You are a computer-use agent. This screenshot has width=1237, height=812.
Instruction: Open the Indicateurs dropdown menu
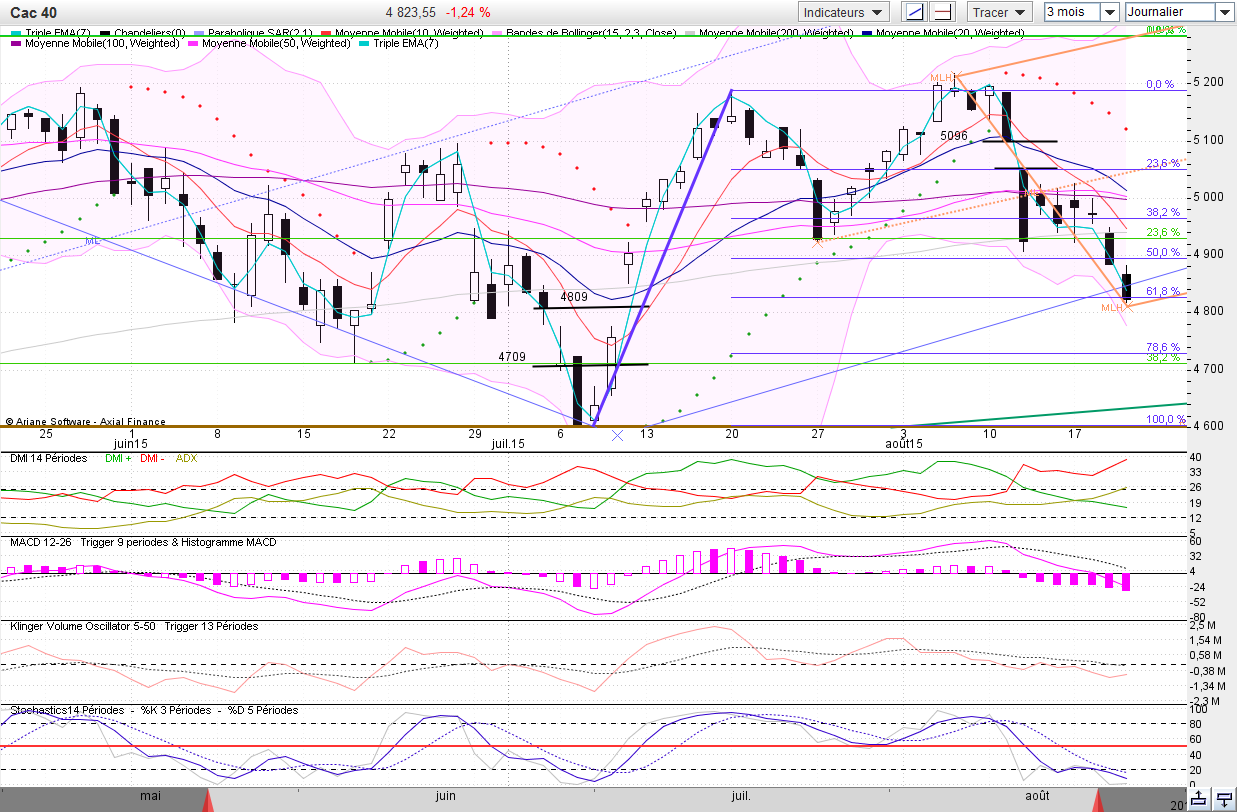[x=844, y=12]
